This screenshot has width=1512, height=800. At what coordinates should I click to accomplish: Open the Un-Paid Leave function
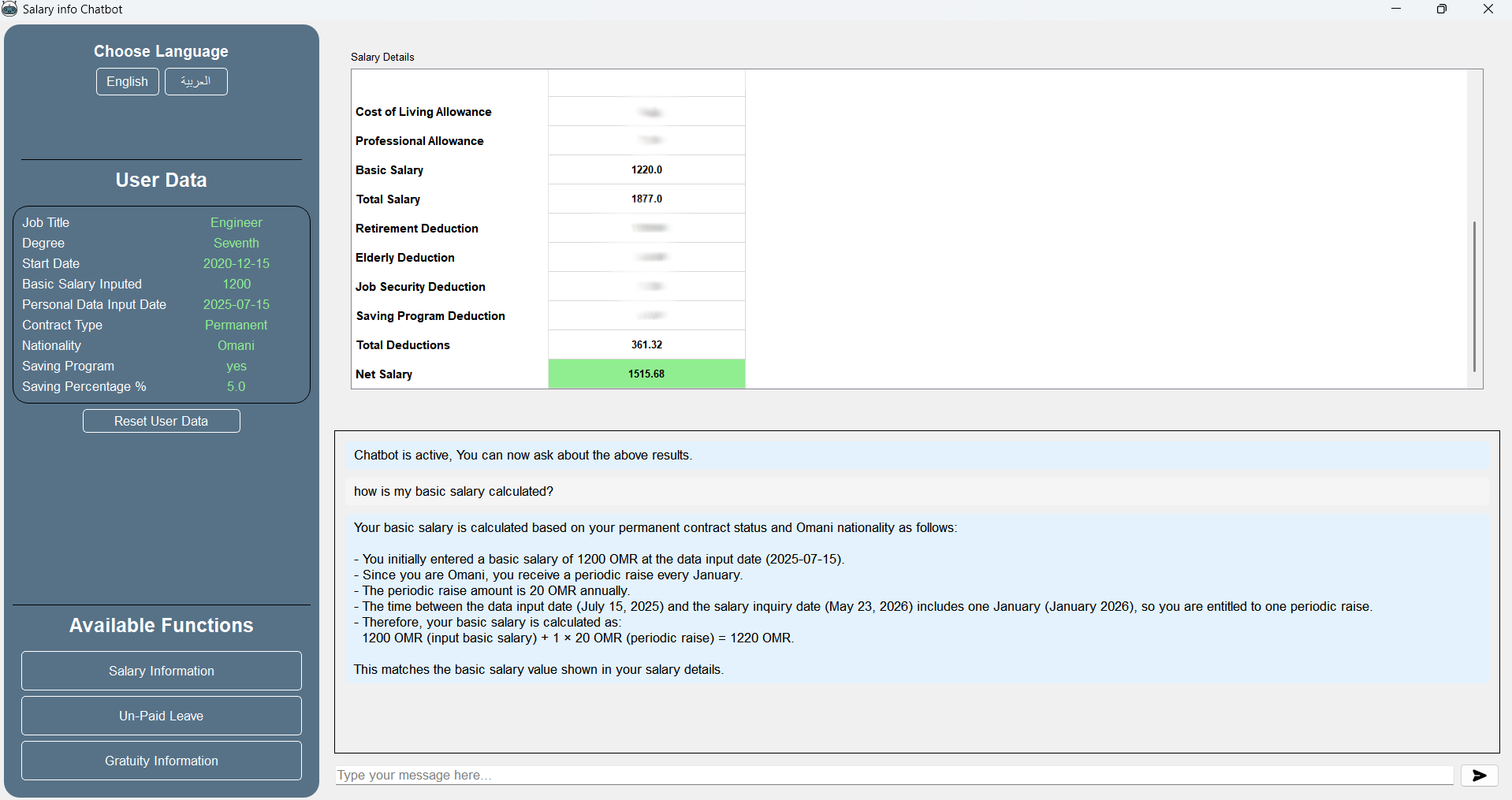(162, 716)
